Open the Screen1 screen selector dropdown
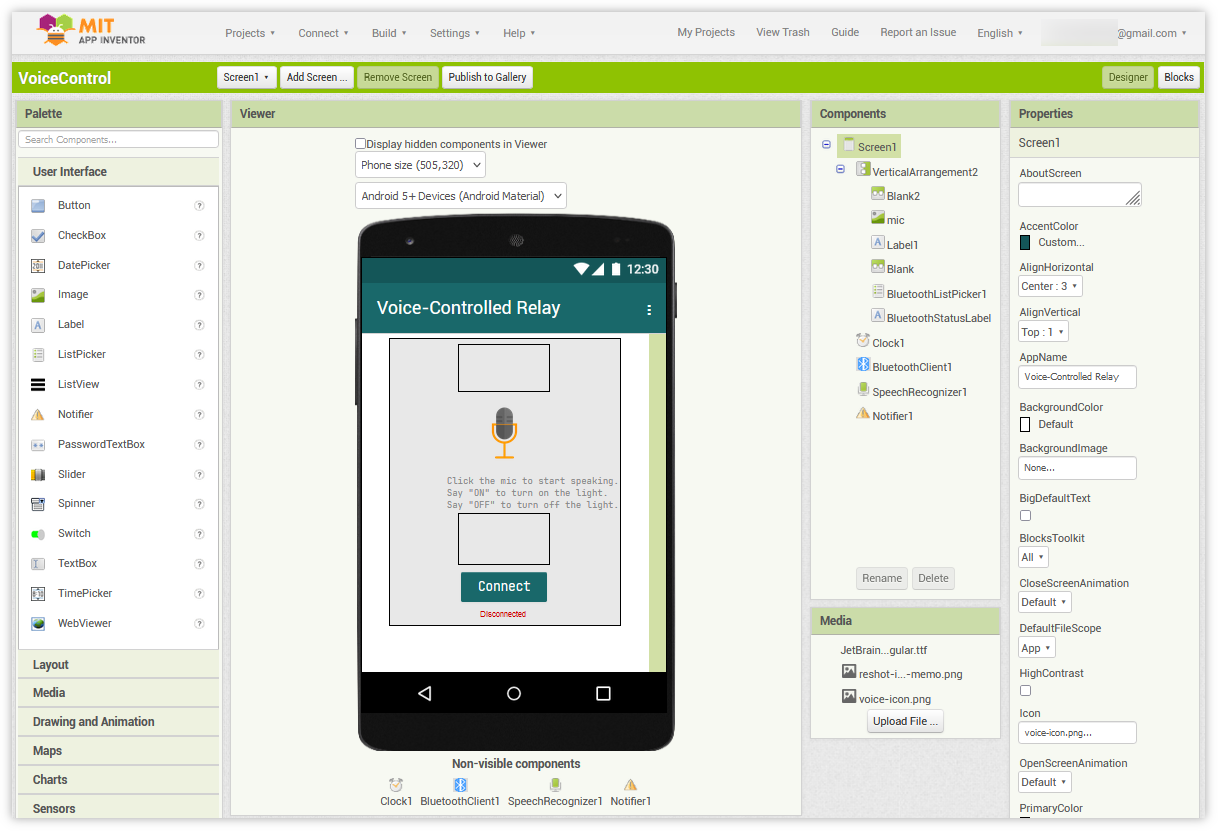 246,77
